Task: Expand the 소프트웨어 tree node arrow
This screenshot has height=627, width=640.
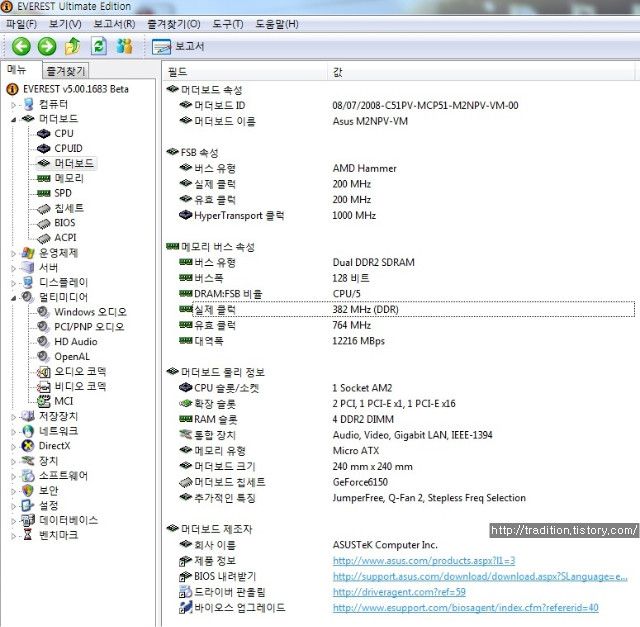Action: click(x=13, y=476)
